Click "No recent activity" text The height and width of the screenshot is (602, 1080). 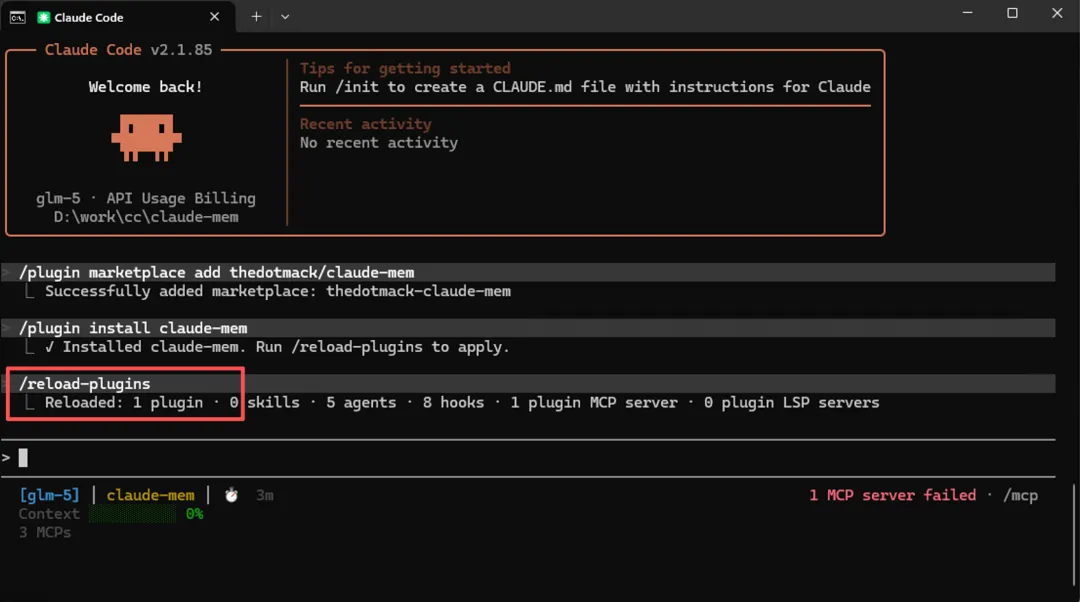(x=379, y=143)
